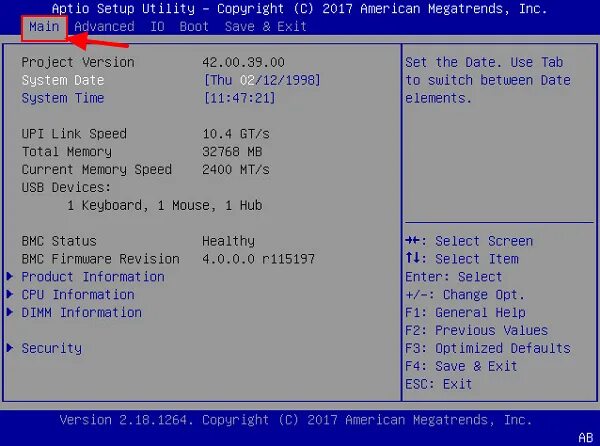Open DIMM Information submenu
600x446 pixels.
click(82, 313)
